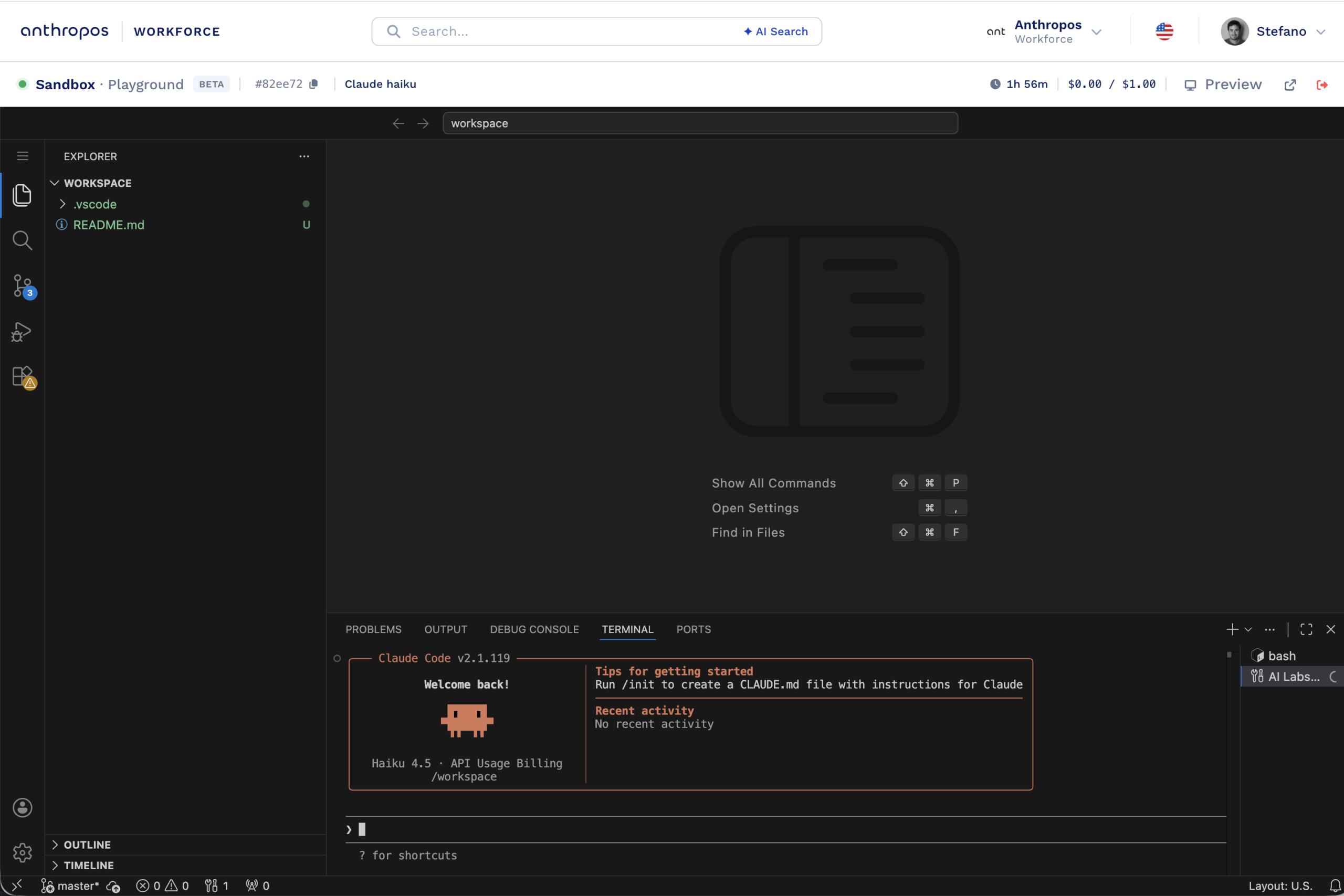The height and width of the screenshot is (896, 1344).
Task: Open the Run and Debug view
Action: [x=22, y=332]
